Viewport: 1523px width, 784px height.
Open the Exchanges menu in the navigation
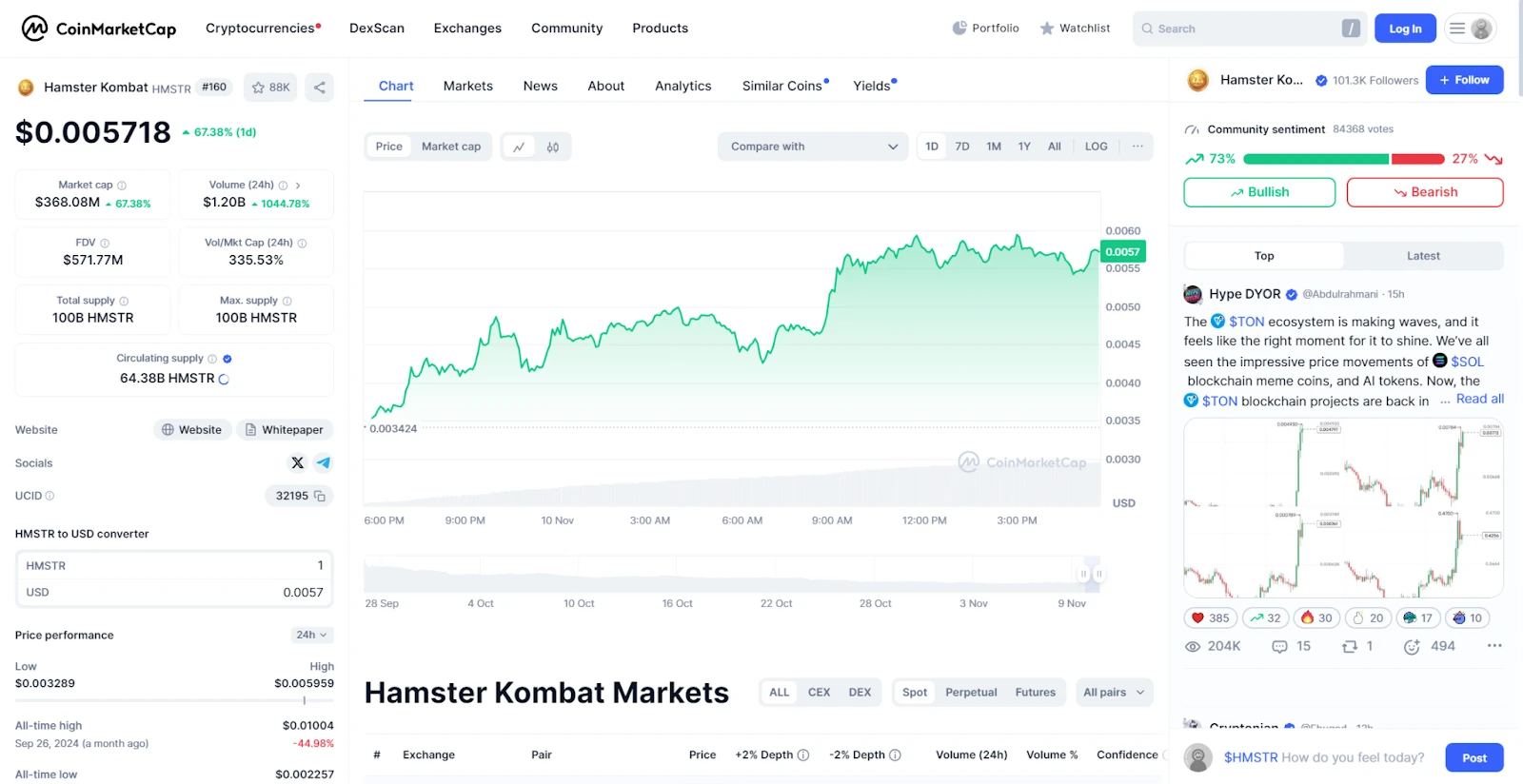[x=467, y=29]
